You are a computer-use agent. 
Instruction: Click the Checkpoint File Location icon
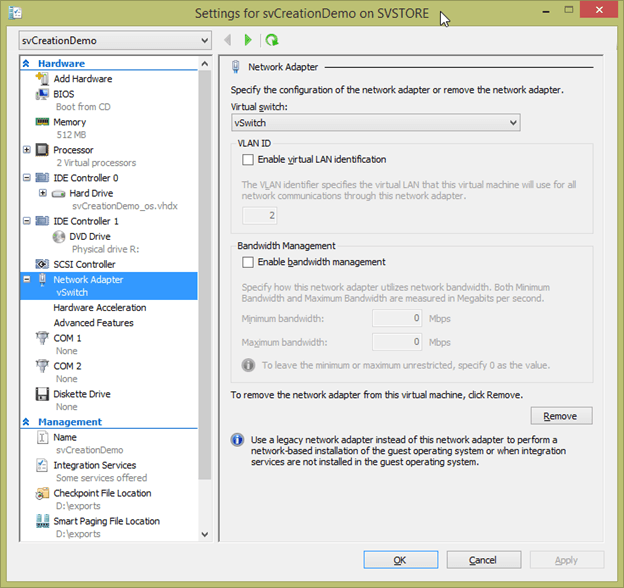tap(42, 493)
